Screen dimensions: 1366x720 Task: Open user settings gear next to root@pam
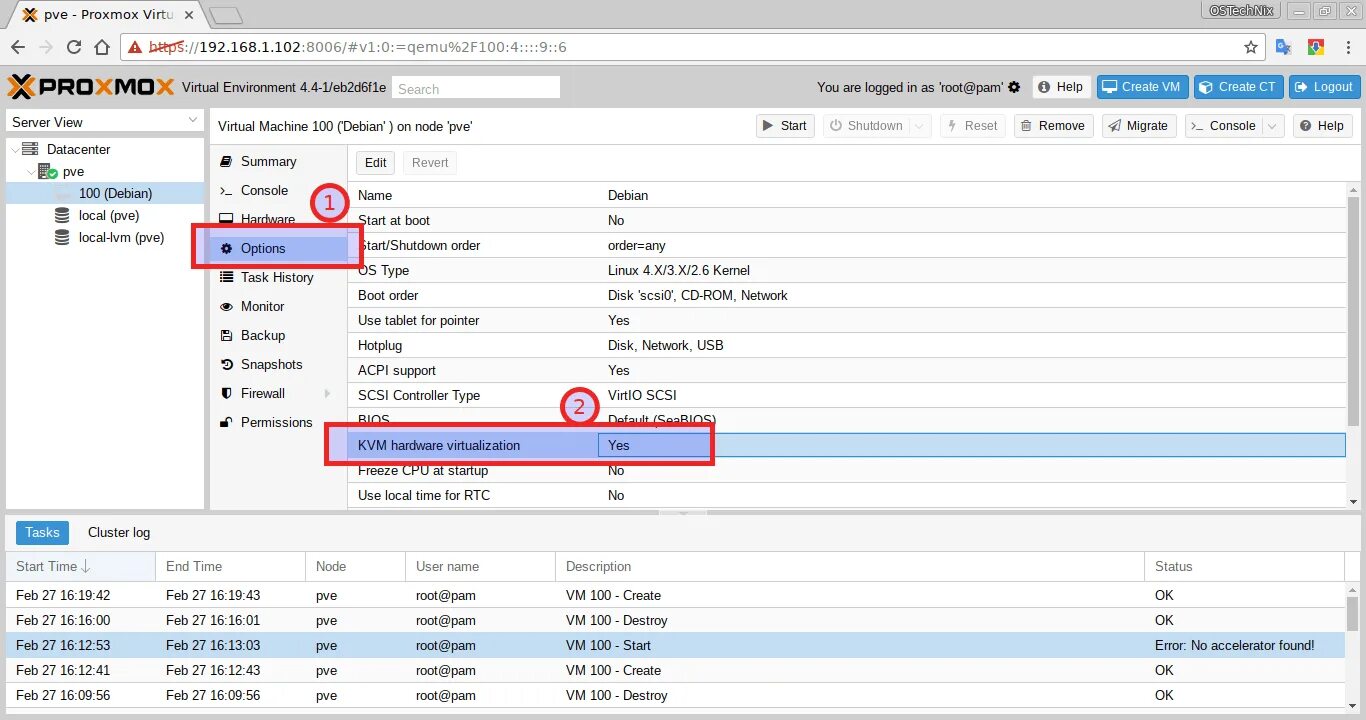click(1014, 87)
